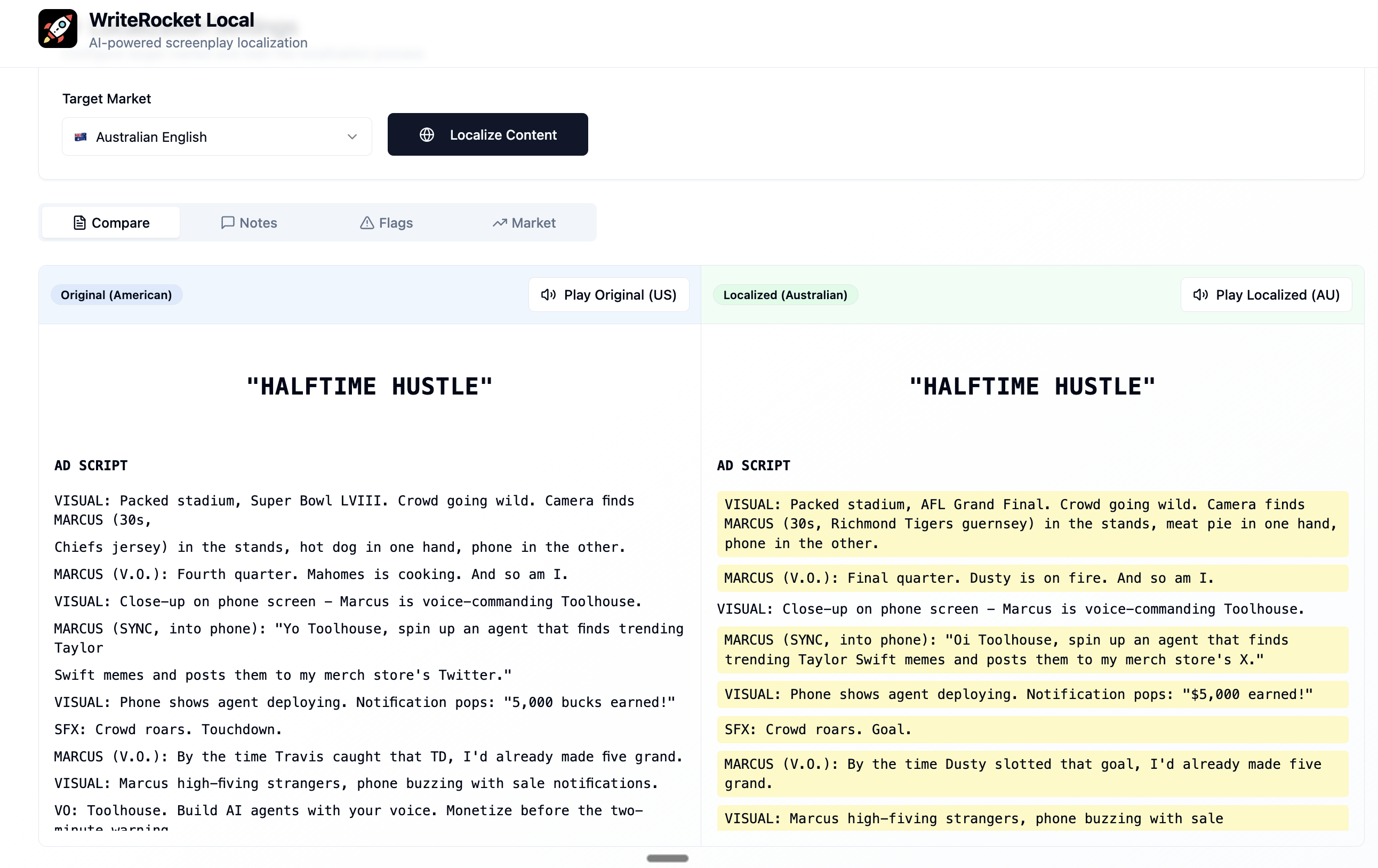Click the bottom horizontal scrollbar handle
1378x868 pixels.
(667, 858)
